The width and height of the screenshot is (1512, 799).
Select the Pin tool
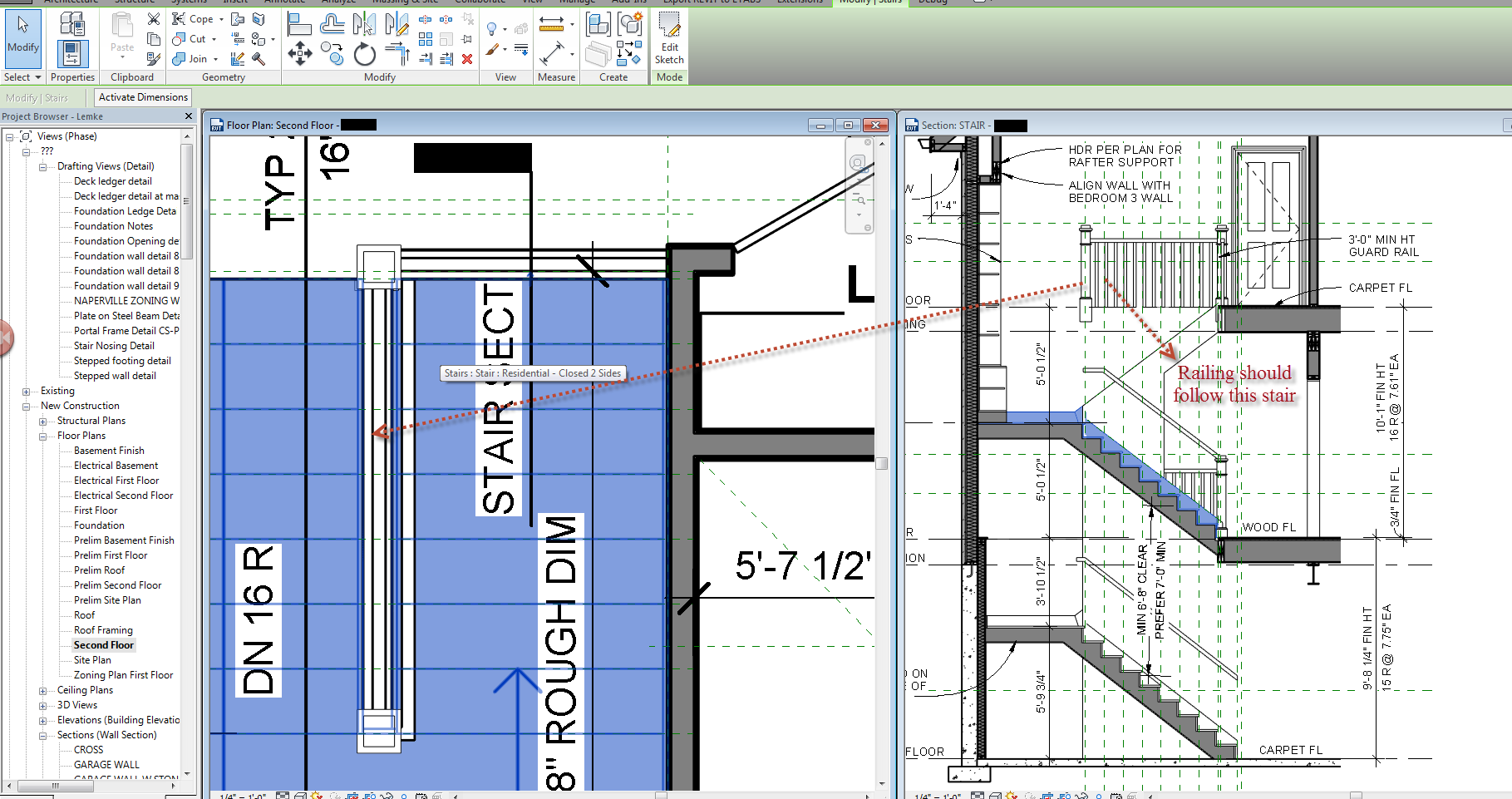pos(467,38)
